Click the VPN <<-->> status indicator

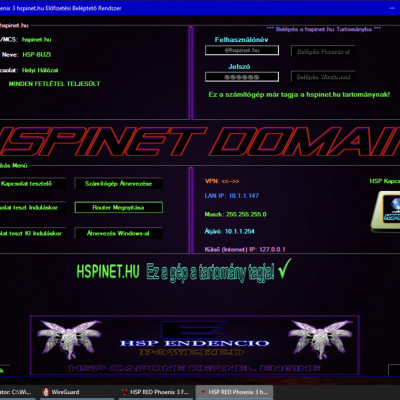[222, 181]
